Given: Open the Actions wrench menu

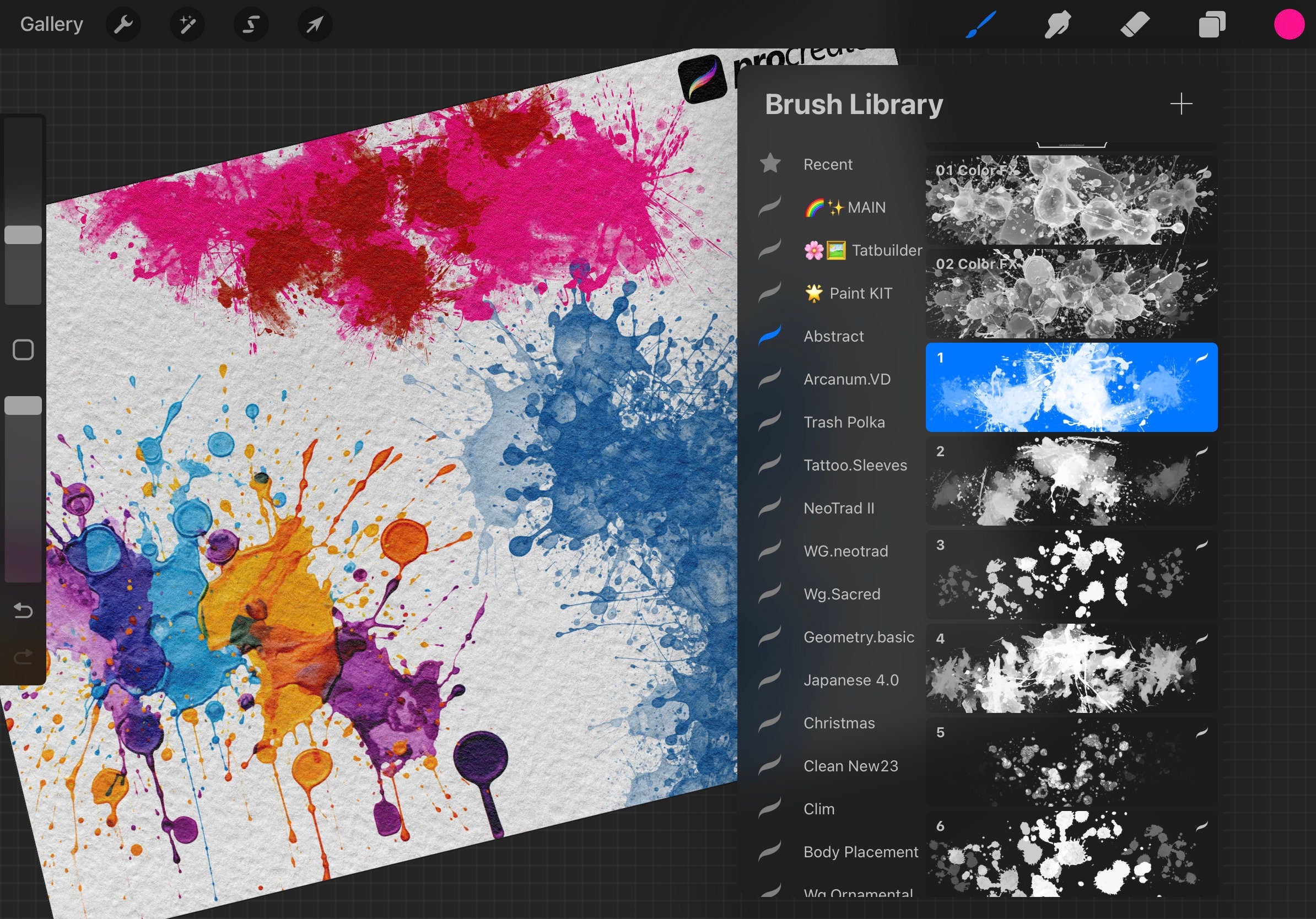Looking at the screenshot, I should pyautogui.click(x=123, y=24).
